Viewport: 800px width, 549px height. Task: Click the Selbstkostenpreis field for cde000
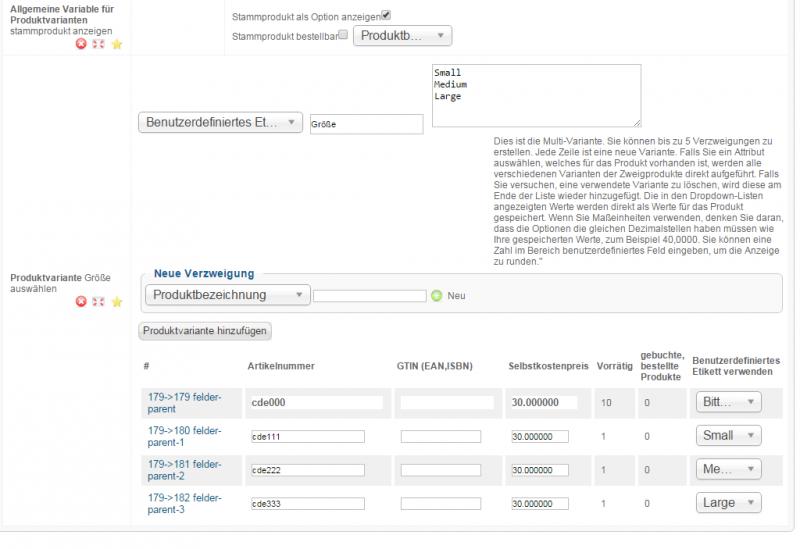tap(543, 402)
